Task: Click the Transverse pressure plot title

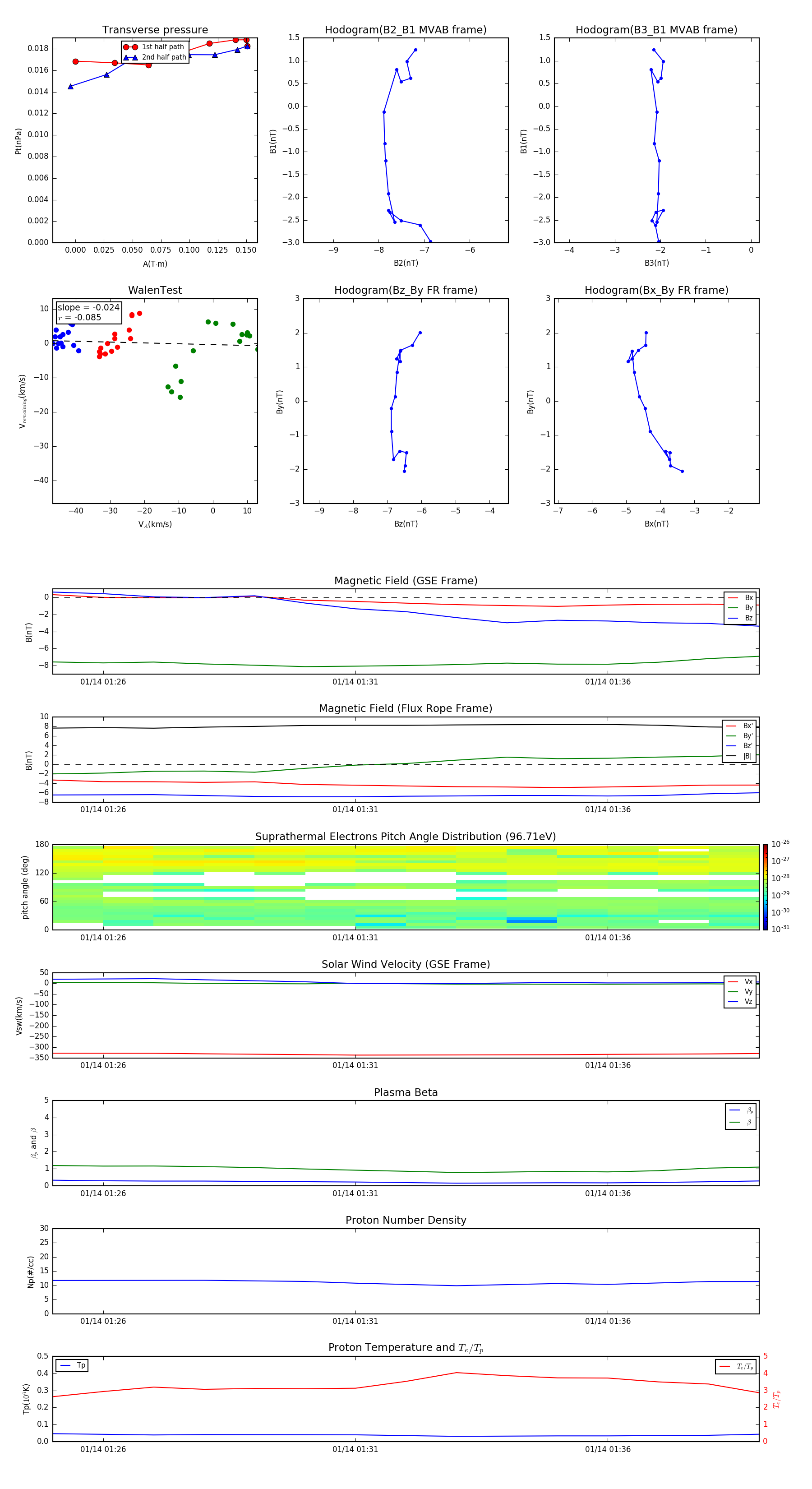Action: (155, 30)
